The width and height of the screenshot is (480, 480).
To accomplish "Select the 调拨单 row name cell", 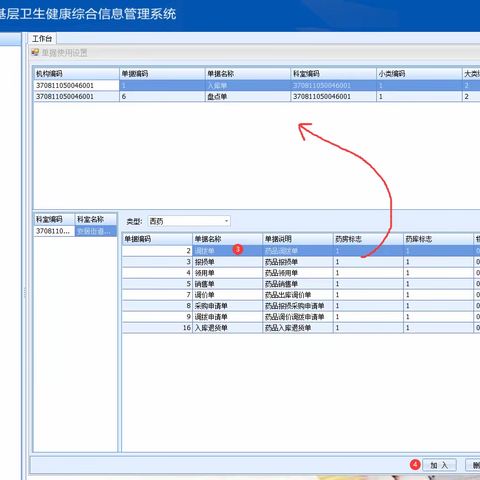I will pyautogui.click(x=227, y=251).
